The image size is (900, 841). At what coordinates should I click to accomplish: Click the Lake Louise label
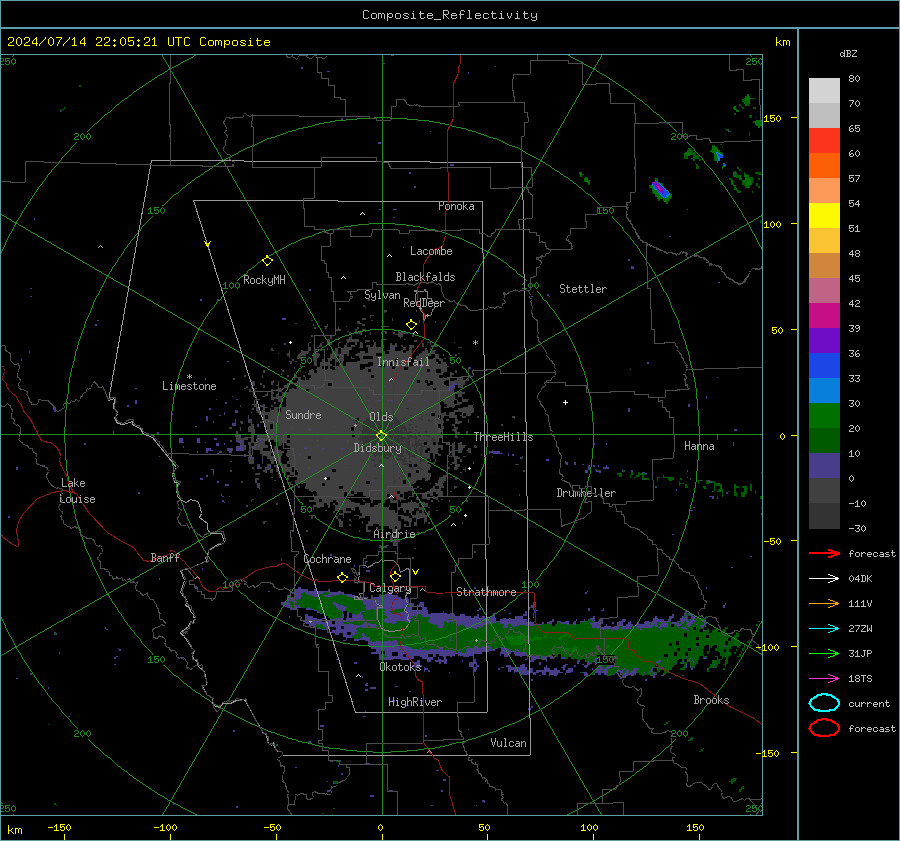coord(77,491)
